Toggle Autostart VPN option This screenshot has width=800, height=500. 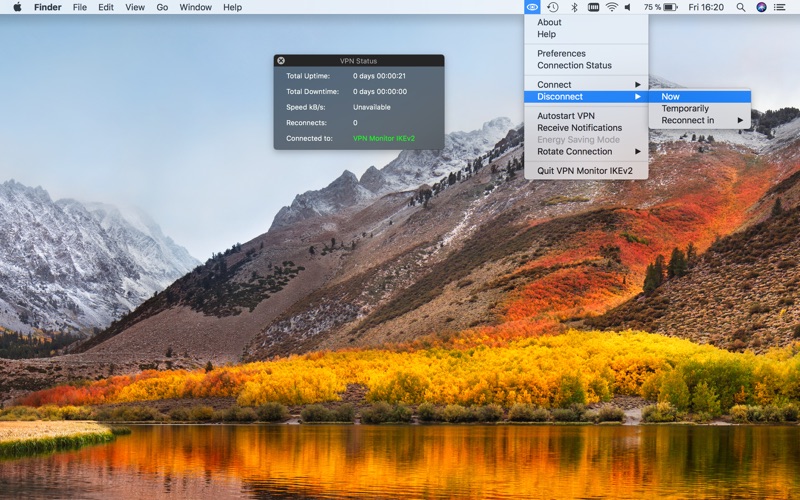[x=586, y=116]
